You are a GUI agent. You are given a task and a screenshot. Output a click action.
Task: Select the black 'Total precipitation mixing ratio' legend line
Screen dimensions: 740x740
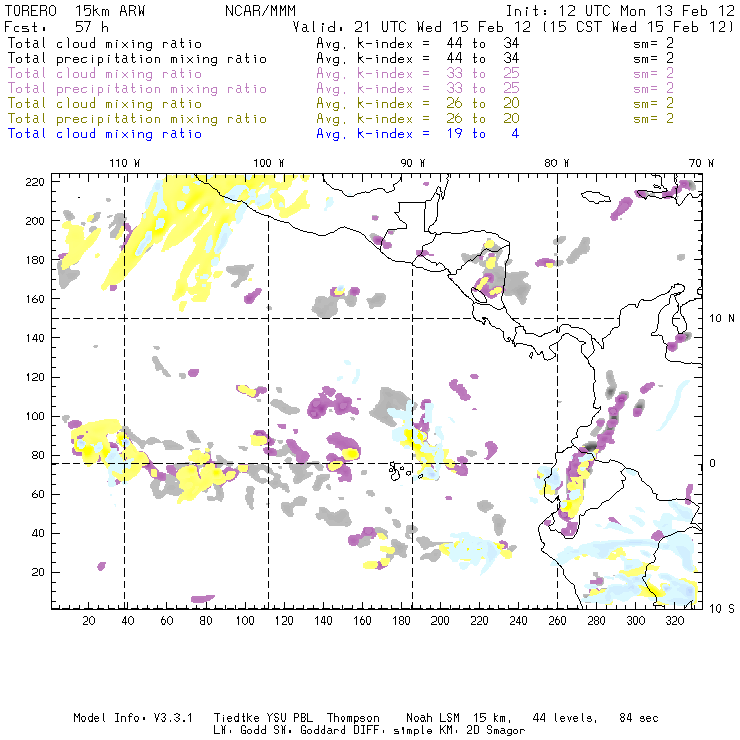click(x=137, y=59)
